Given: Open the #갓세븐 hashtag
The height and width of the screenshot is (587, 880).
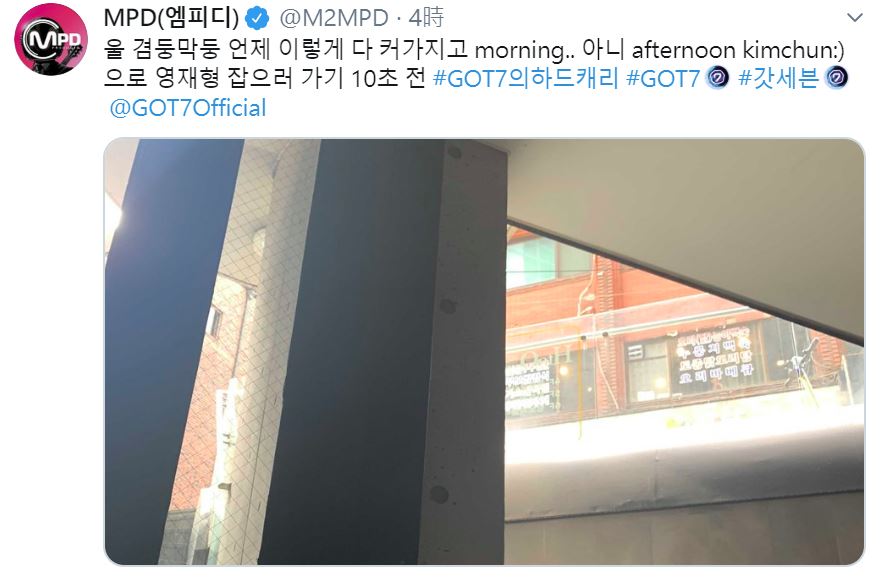Looking at the screenshot, I should 778,78.
